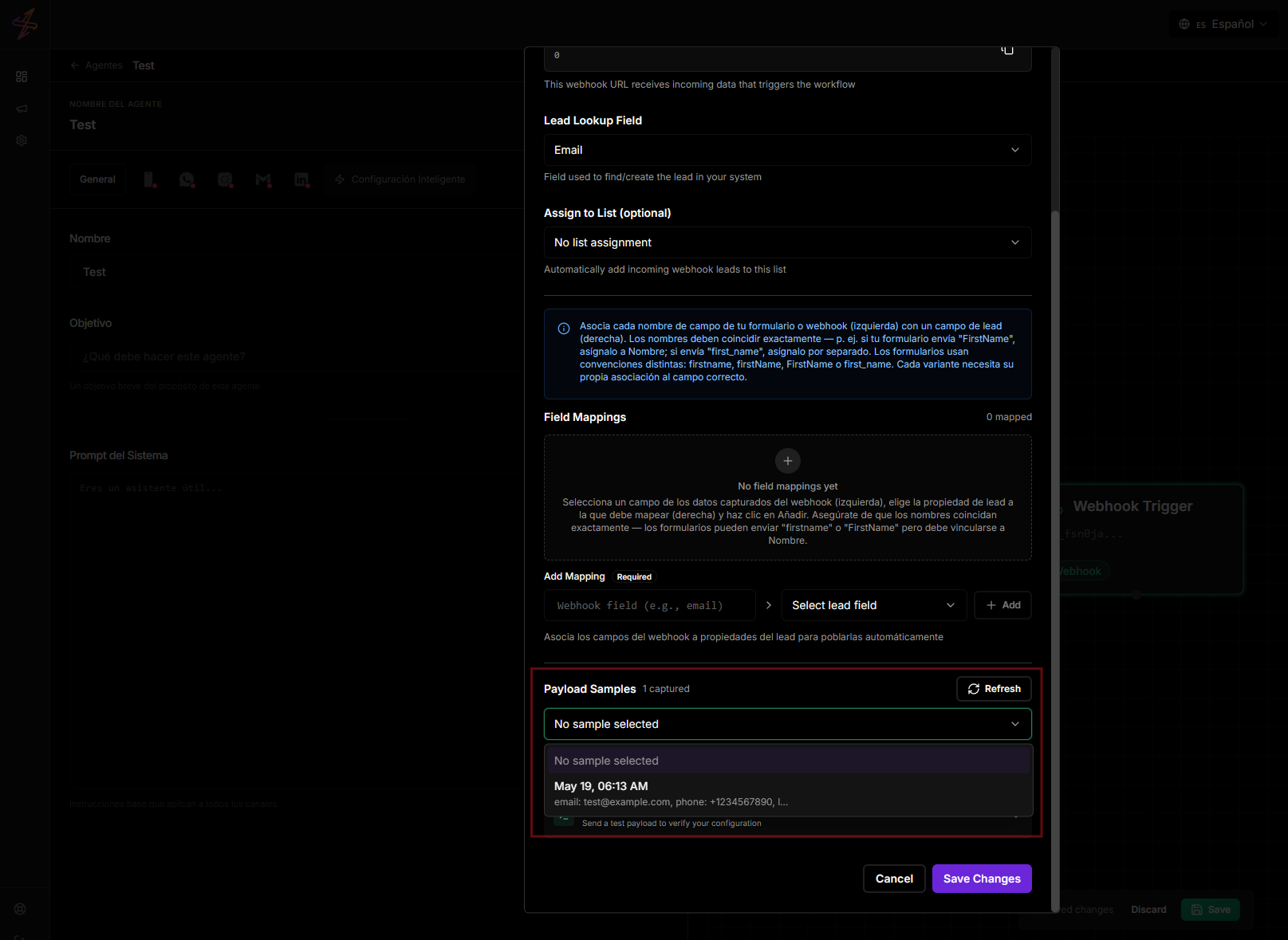This screenshot has width=1288, height=940.
Task: Click 'Send a test payload to verify your configuration'
Action: (x=672, y=824)
